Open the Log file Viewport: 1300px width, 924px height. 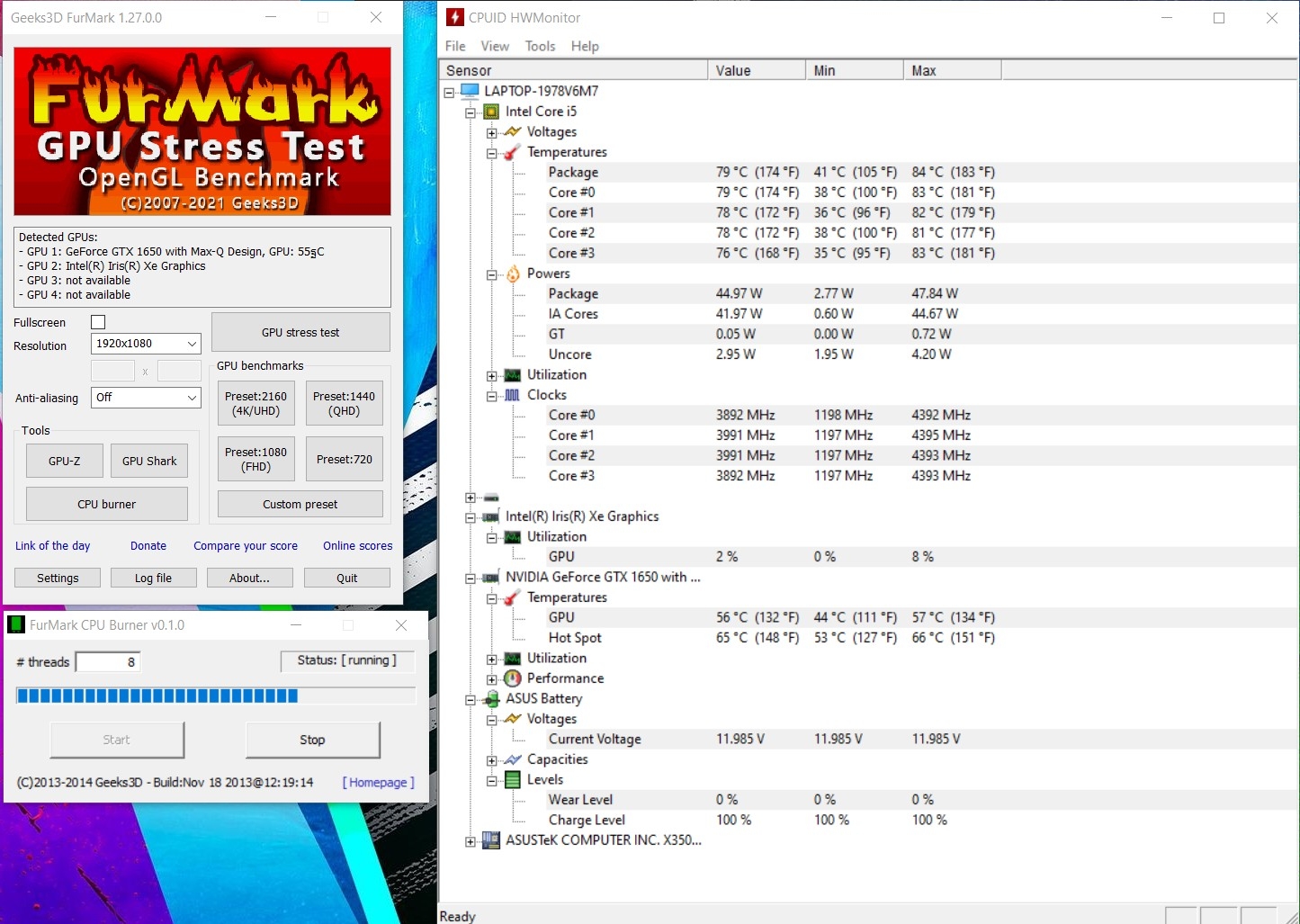pyautogui.click(x=153, y=578)
